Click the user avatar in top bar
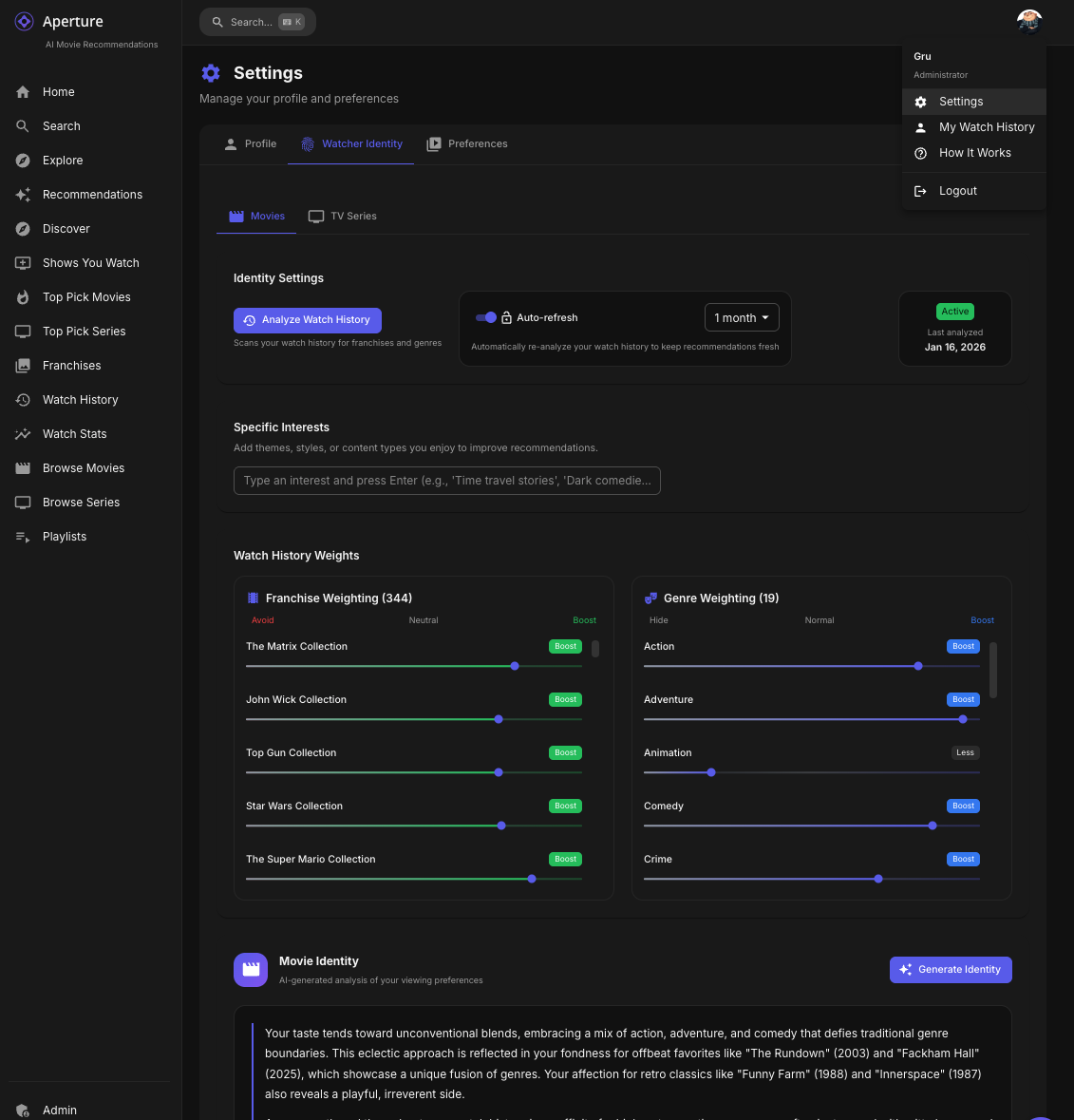1074x1120 pixels. (x=1028, y=21)
